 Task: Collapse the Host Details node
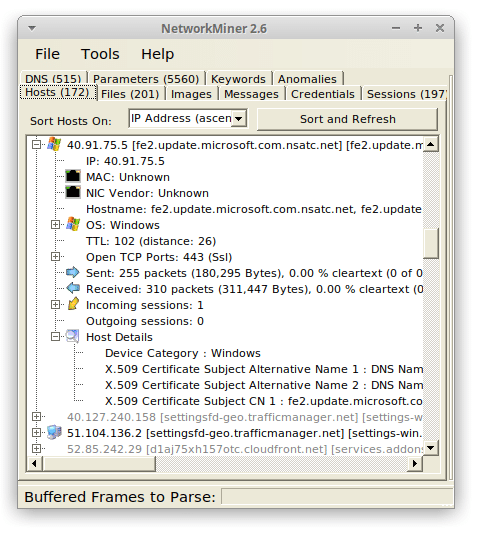pyautogui.click(x=55, y=337)
